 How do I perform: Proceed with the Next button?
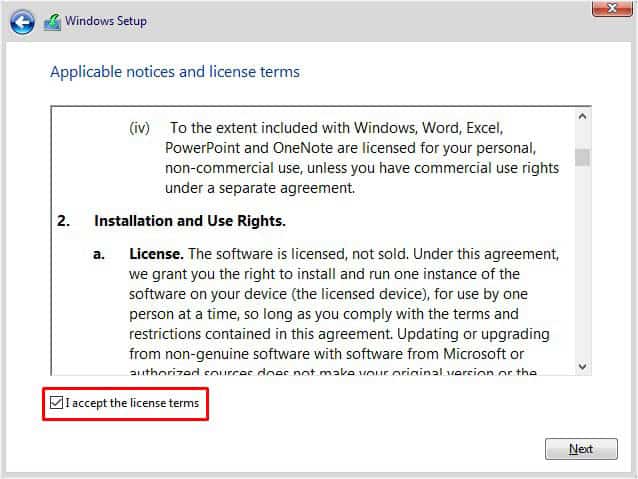[581, 449]
